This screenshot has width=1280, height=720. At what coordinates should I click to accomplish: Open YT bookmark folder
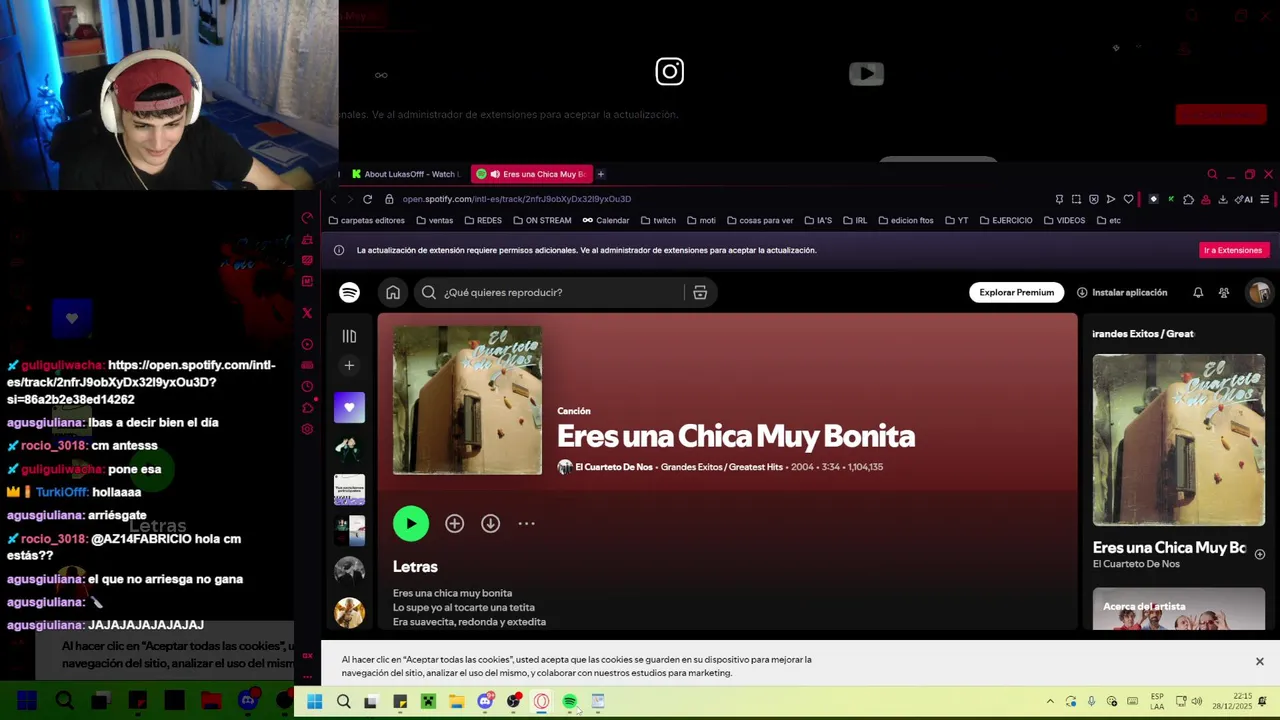click(x=956, y=220)
